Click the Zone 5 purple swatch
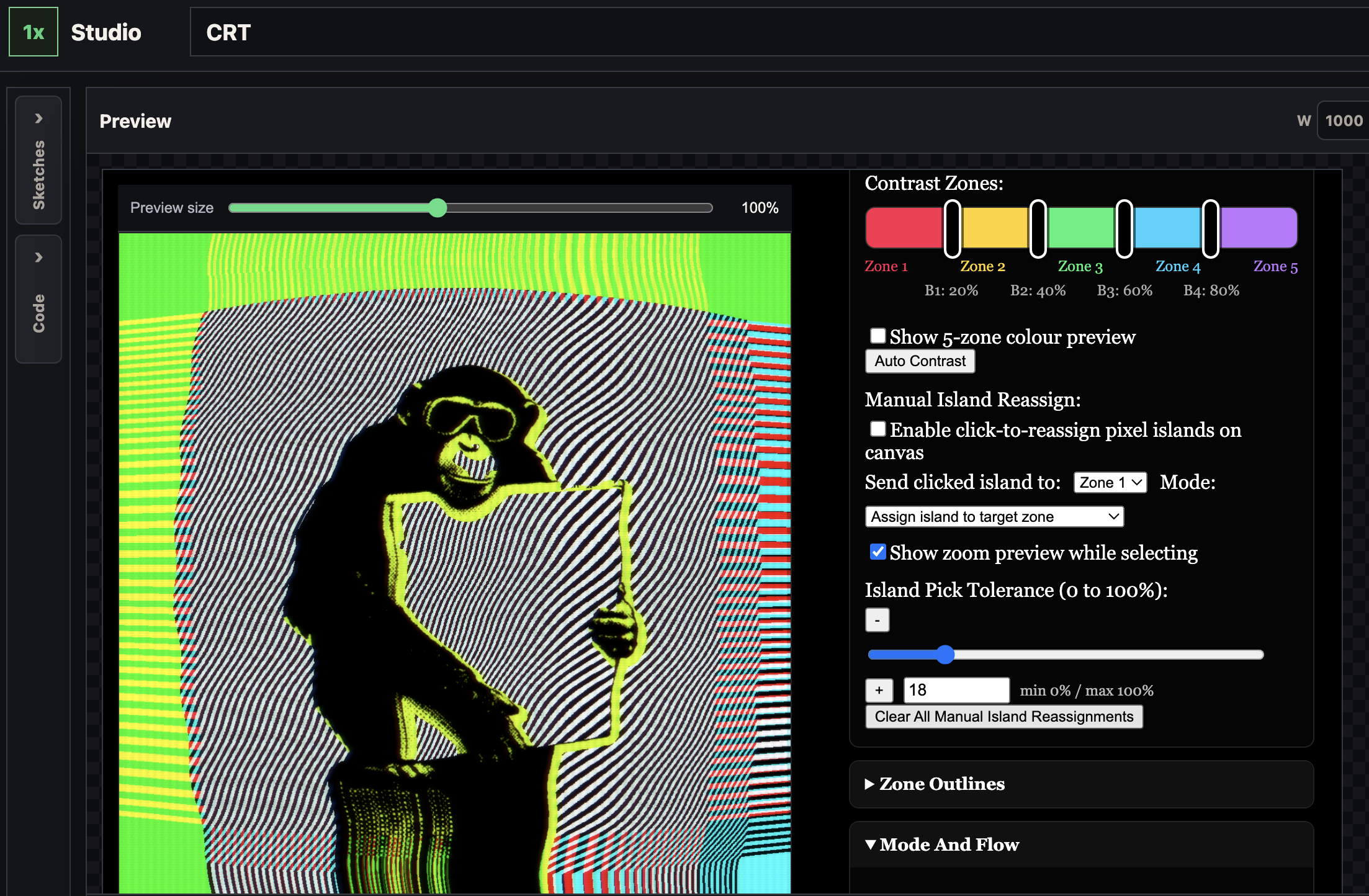Image resolution: width=1369 pixels, height=896 pixels. pyautogui.click(x=1259, y=228)
